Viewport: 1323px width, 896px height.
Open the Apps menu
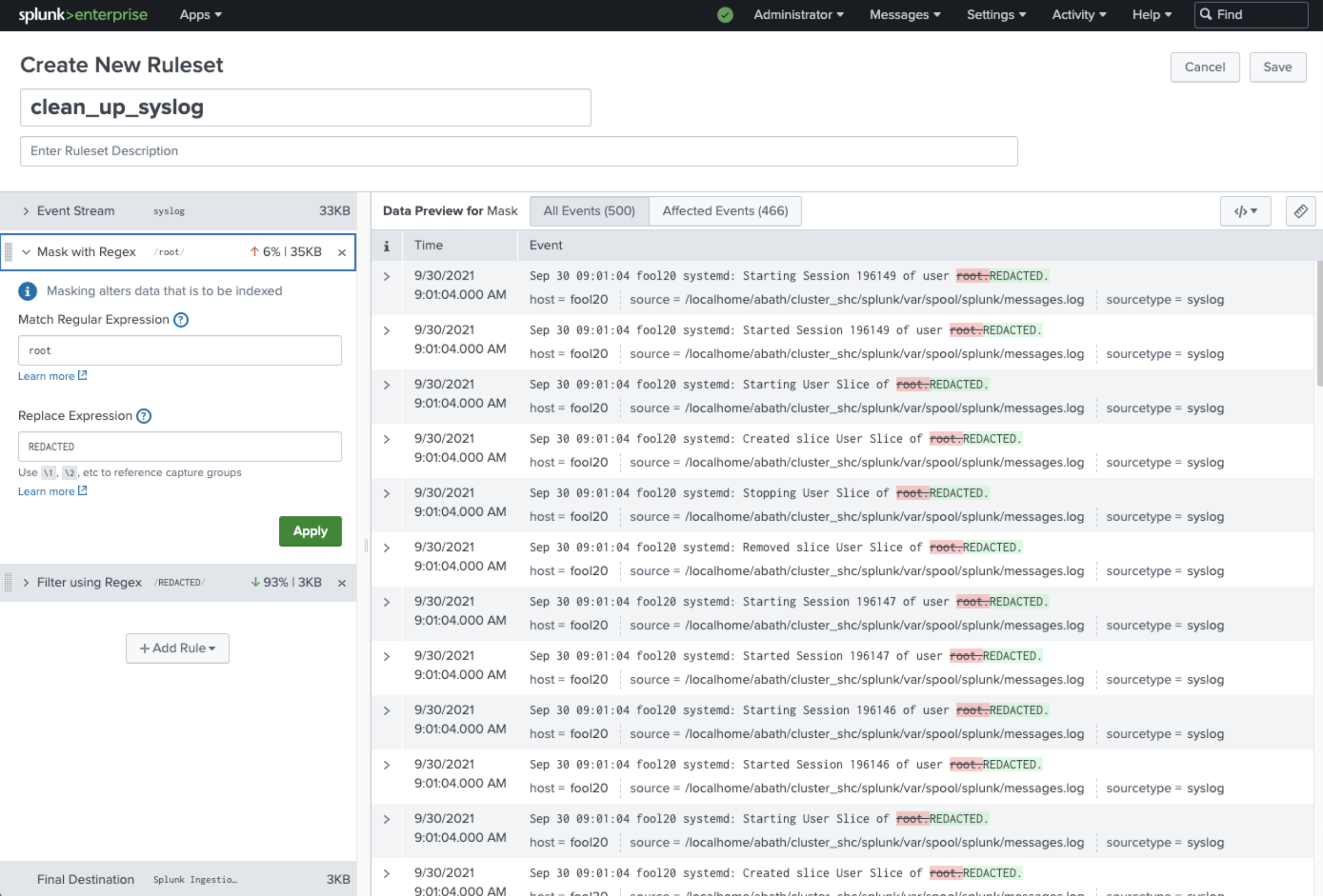[x=200, y=15]
